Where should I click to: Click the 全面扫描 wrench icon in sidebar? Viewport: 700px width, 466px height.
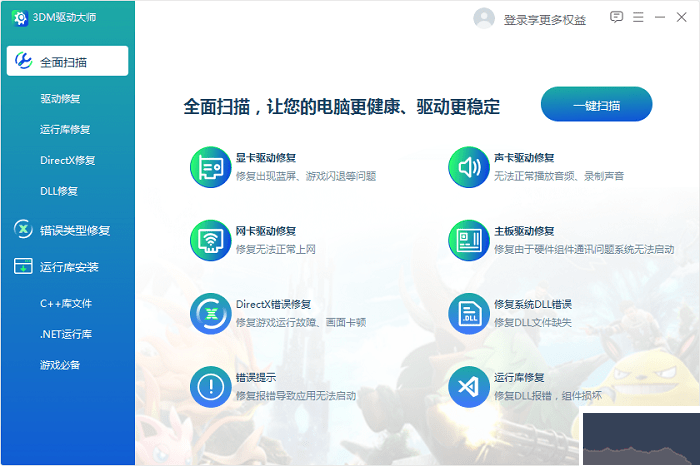[x=23, y=61]
